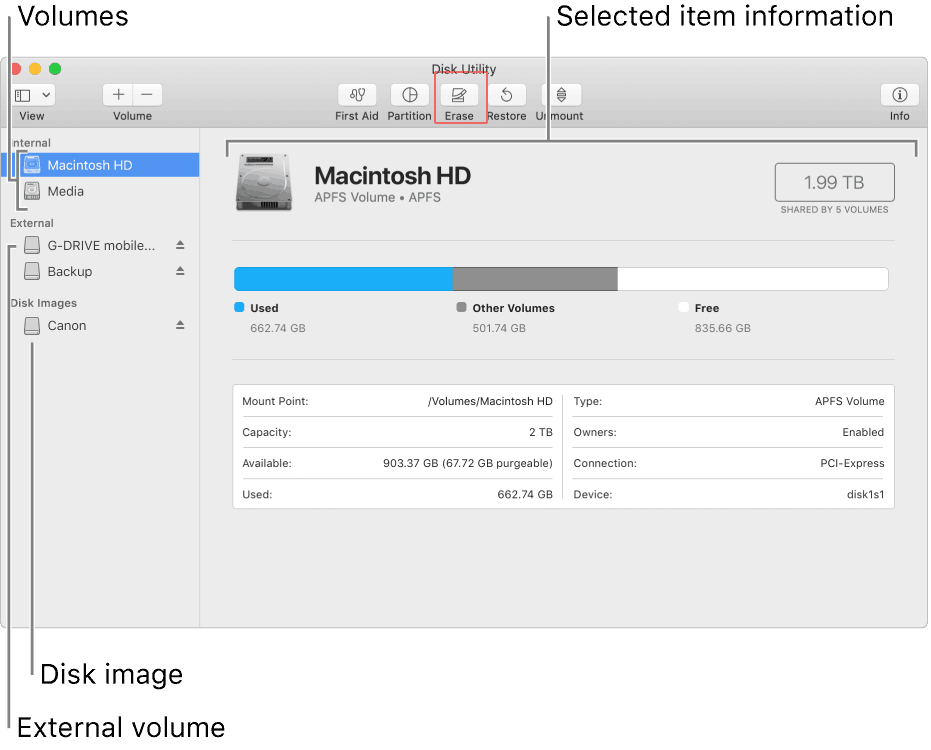The width and height of the screenshot is (931, 750).
Task: Click the green zoom window button
Action: pyautogui.click(x=55, y=69)
